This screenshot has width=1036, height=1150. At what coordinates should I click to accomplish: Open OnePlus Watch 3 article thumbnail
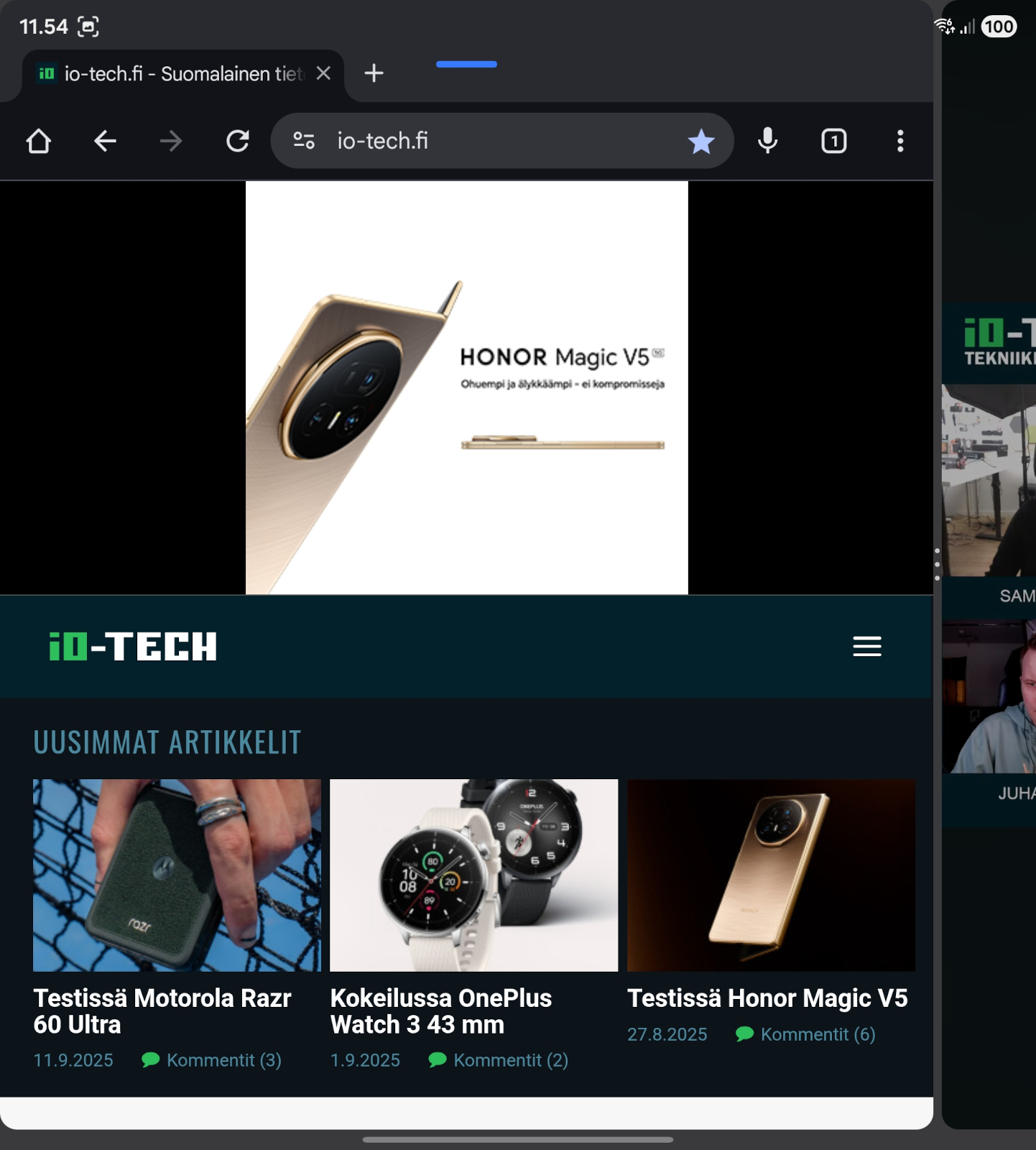474,875
